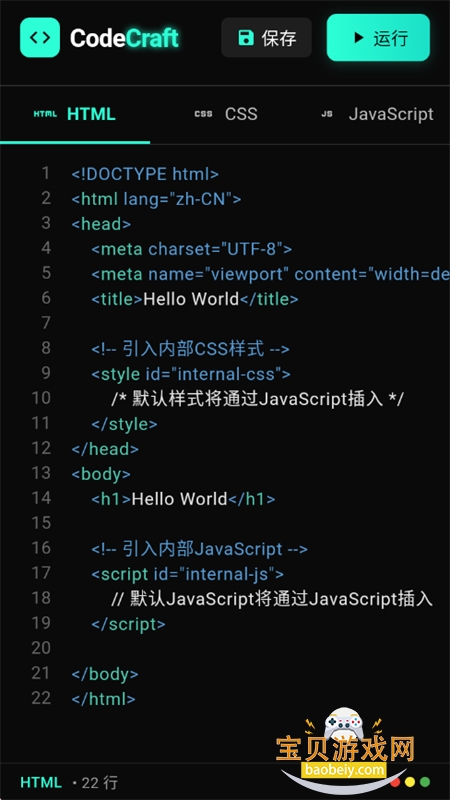
Task: Click the title Hello World line
Action: pos(195,299)
